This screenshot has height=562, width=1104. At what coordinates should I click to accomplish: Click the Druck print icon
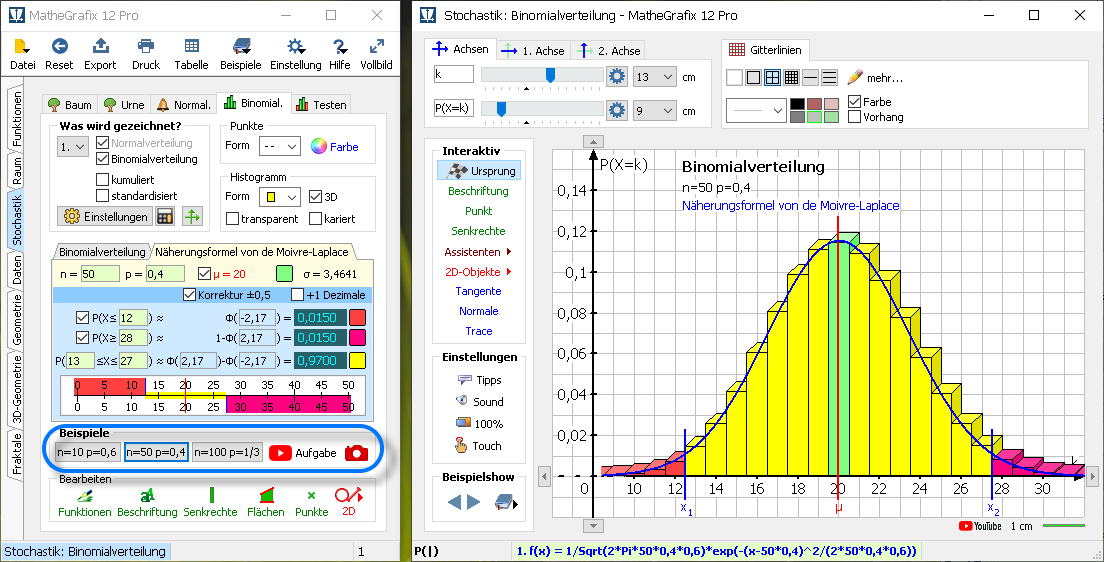point(146,46)
